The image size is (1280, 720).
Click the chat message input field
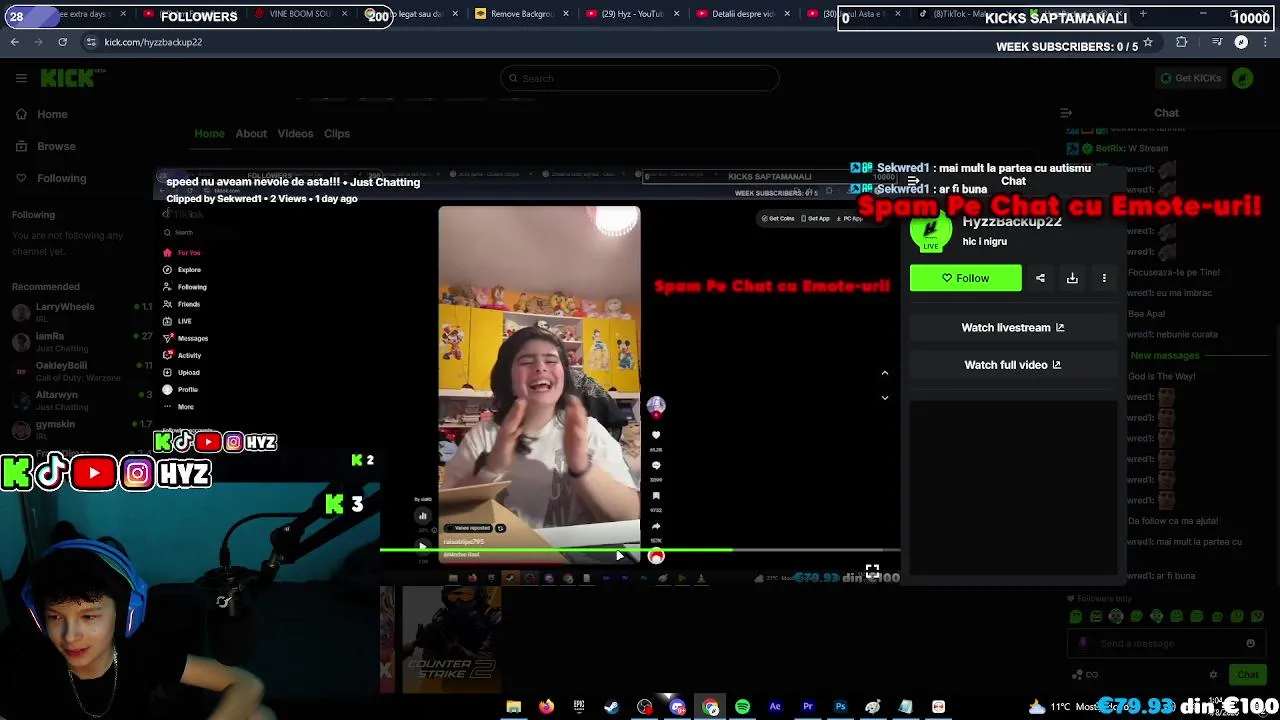pyautogui.click(x=1165, y=644)
